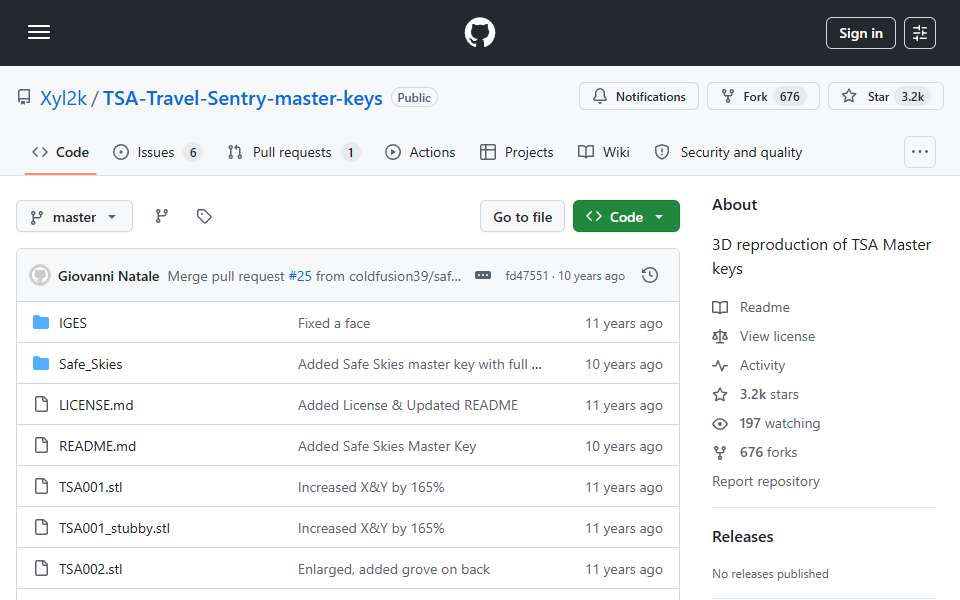This screenshot has width=960, height=600.
Task: Open the Activity link in About
Action: tap(762, 366)
